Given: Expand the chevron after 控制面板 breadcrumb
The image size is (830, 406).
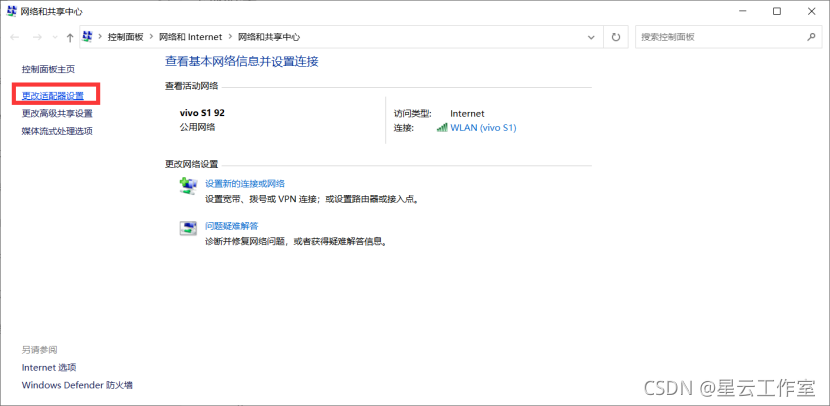Looking at the screenshot, I should click(x=151, y=37).
